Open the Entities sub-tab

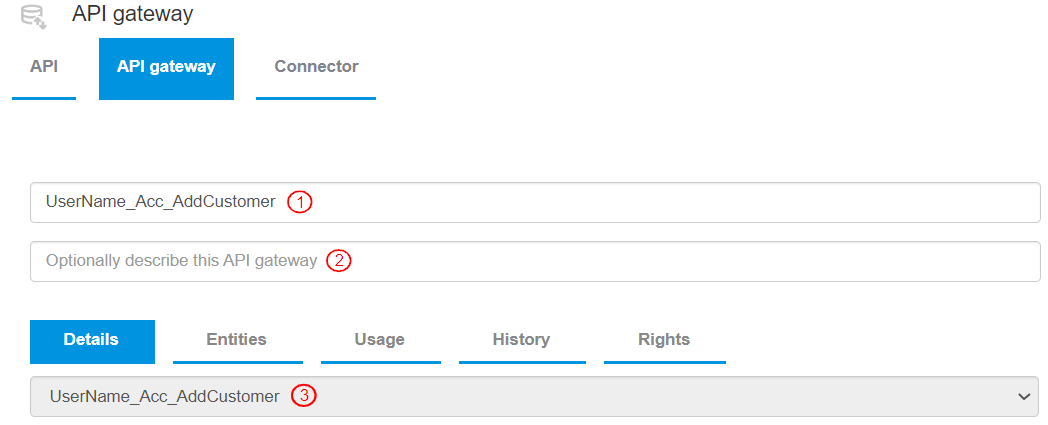[x=237, y=340]
